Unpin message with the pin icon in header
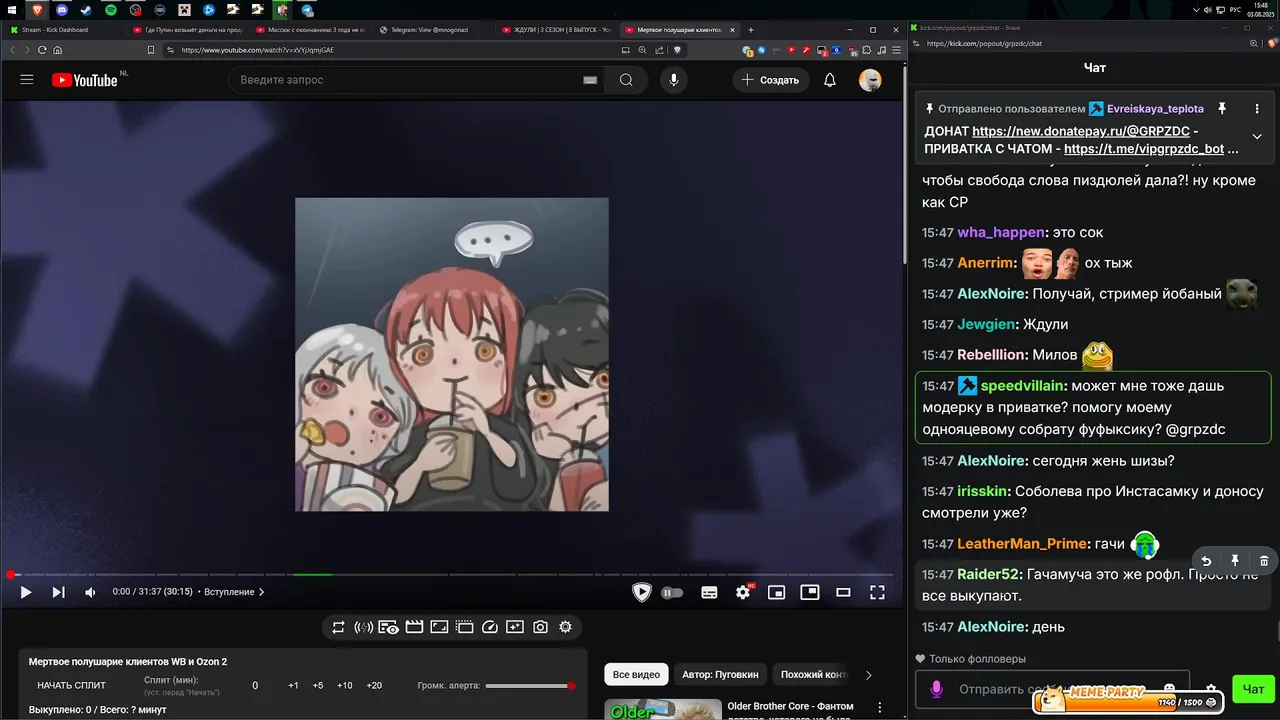1280x720 pixels. pos(1222,108)
